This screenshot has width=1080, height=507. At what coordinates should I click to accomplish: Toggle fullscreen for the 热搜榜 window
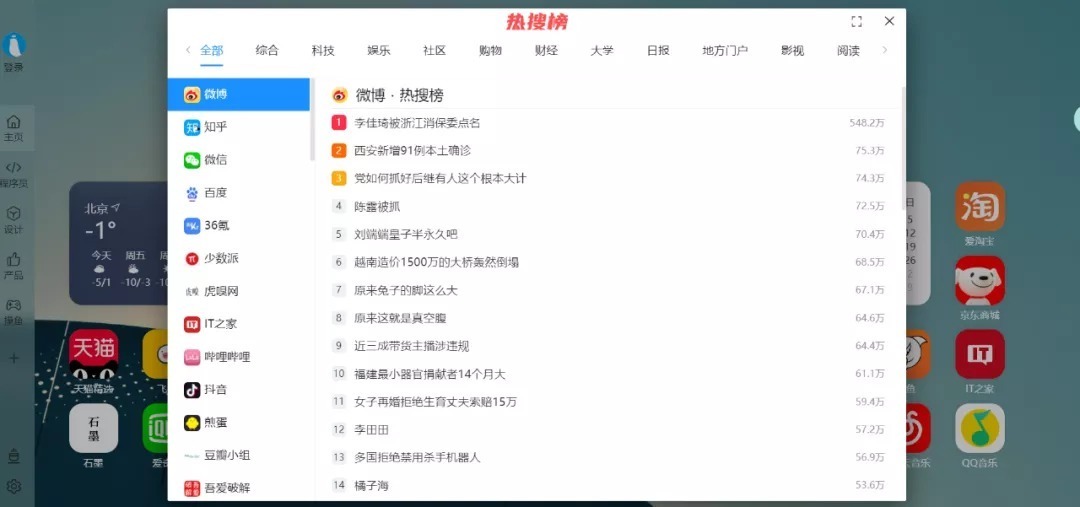click(856, 21)
